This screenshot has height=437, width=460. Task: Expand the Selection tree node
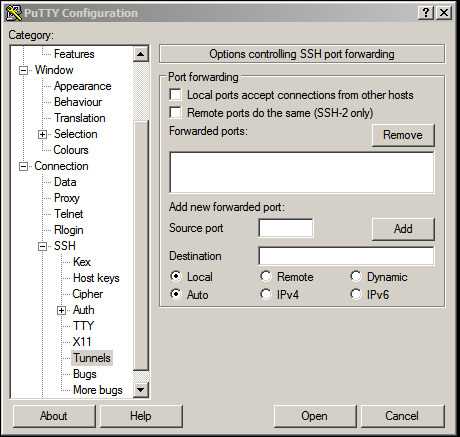(x=42, y=134)
